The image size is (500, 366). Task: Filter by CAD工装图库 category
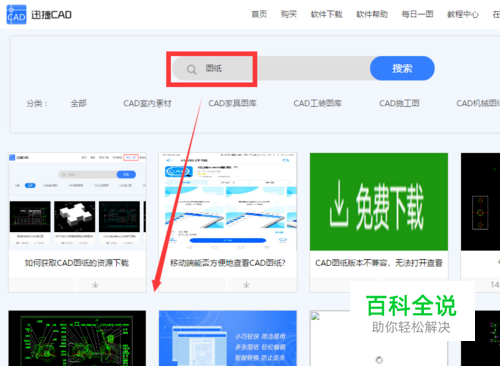click(x=317, y=103)
